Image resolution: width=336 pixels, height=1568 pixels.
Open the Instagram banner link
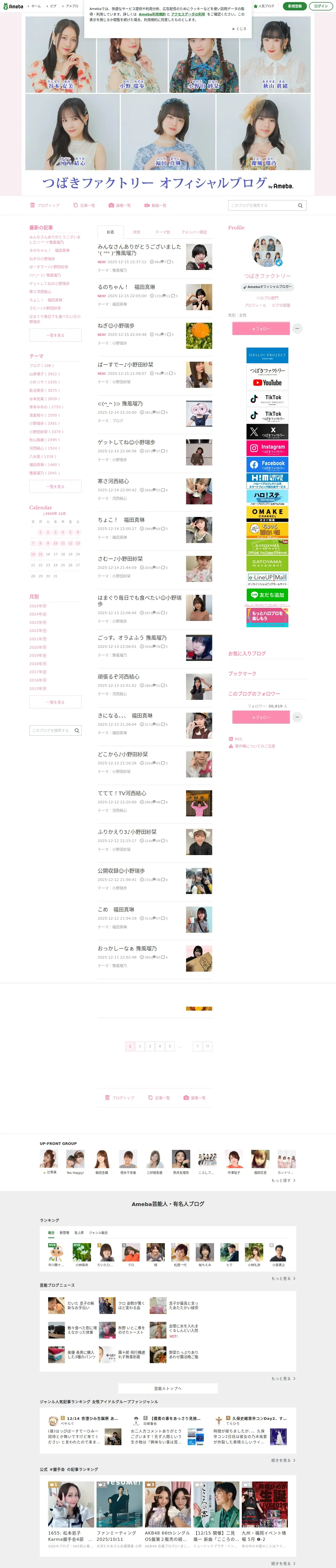(x=267, y=448)
